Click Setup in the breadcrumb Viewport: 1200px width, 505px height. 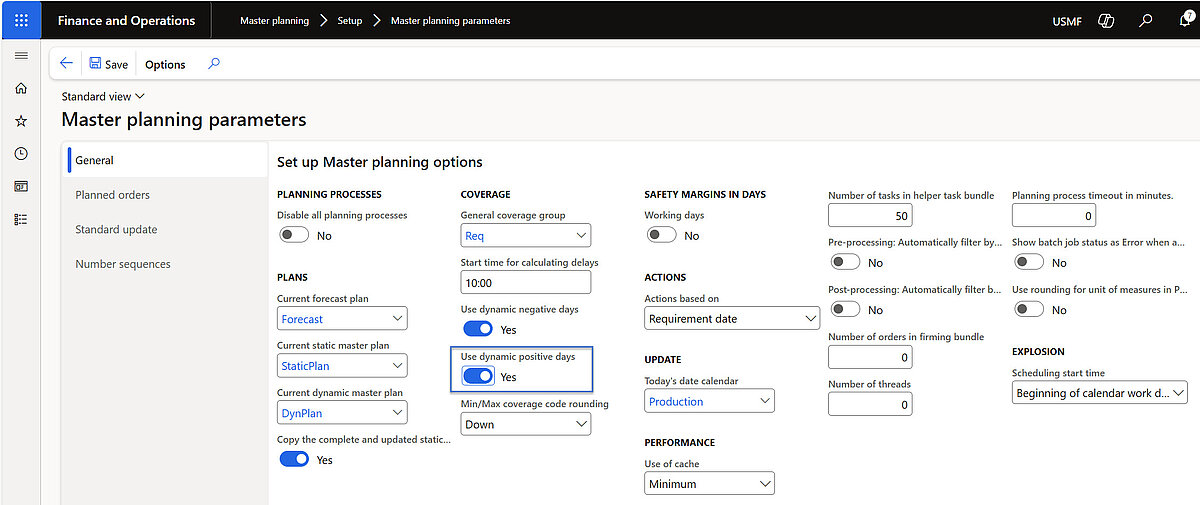[x=350, y=20]
